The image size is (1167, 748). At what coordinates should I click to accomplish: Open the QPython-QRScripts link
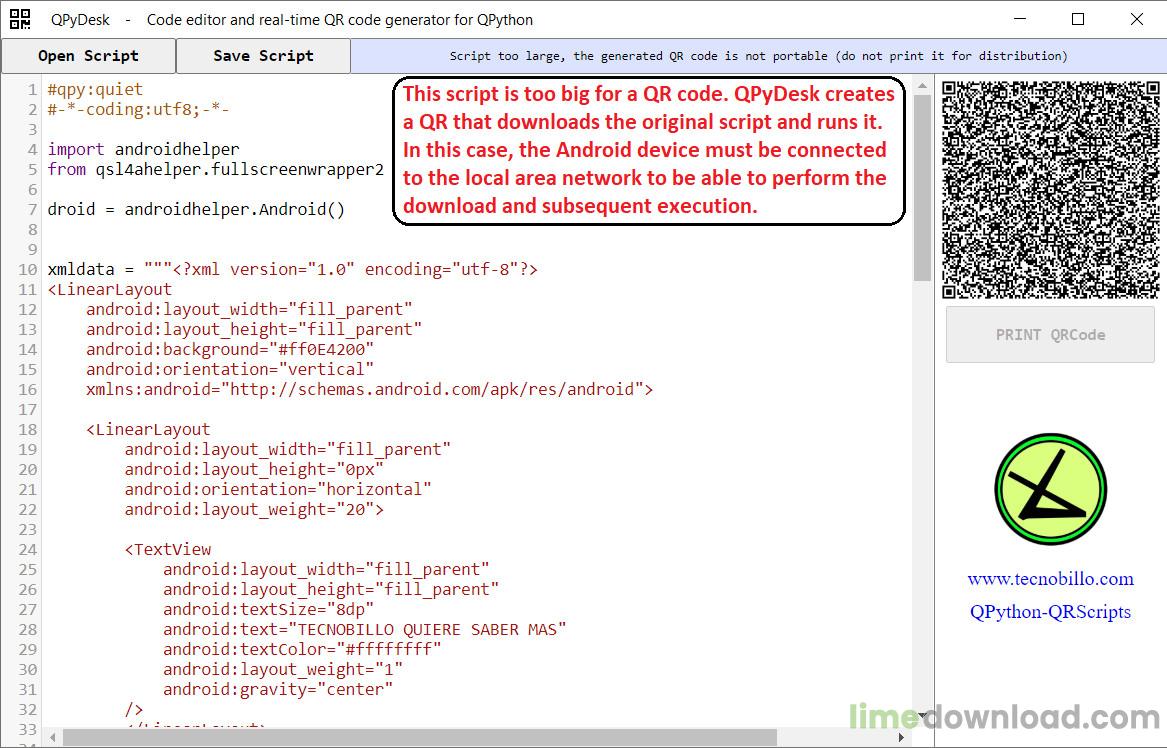(1050, 612)
